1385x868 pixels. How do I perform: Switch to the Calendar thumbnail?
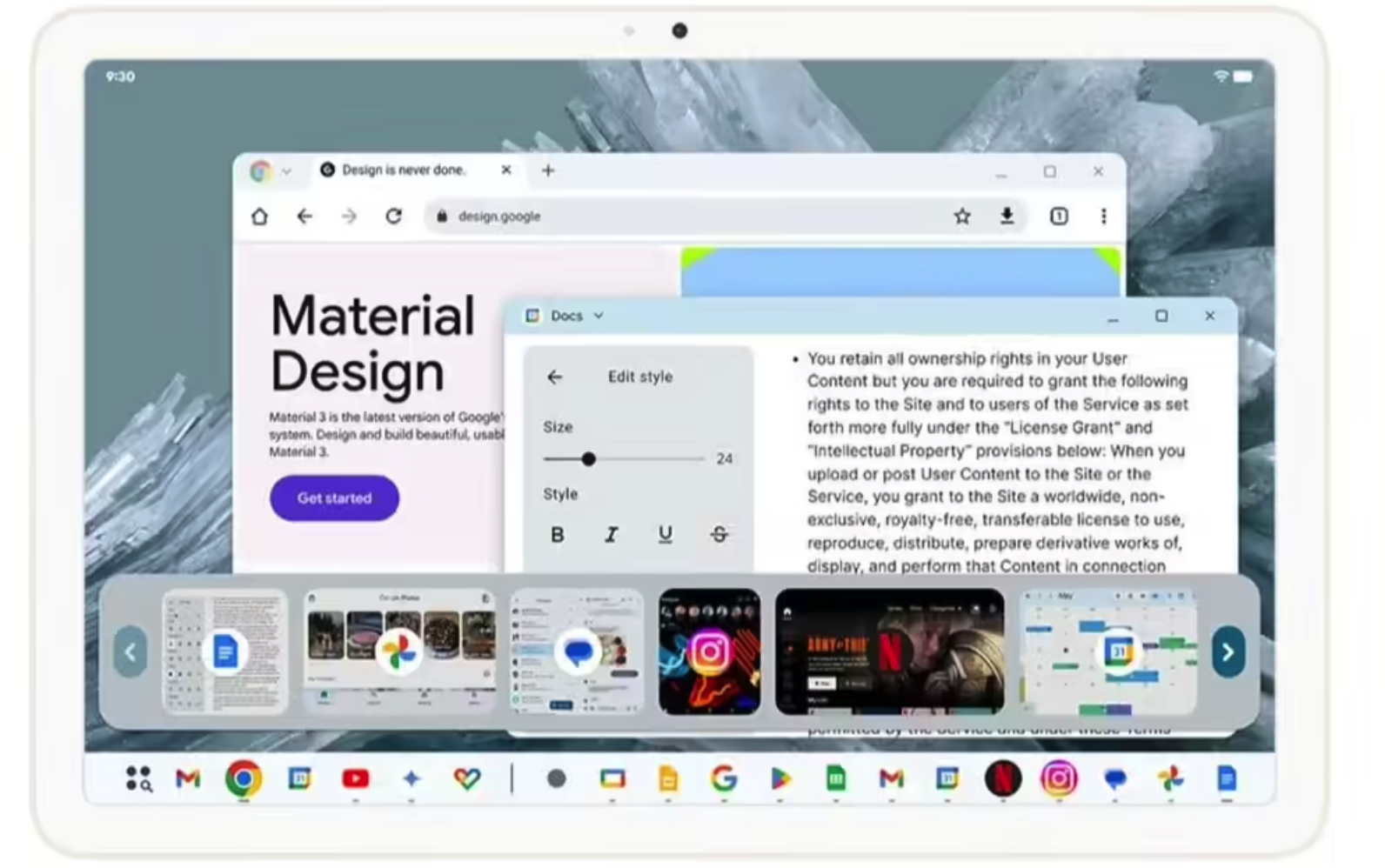click(1109, 651)
